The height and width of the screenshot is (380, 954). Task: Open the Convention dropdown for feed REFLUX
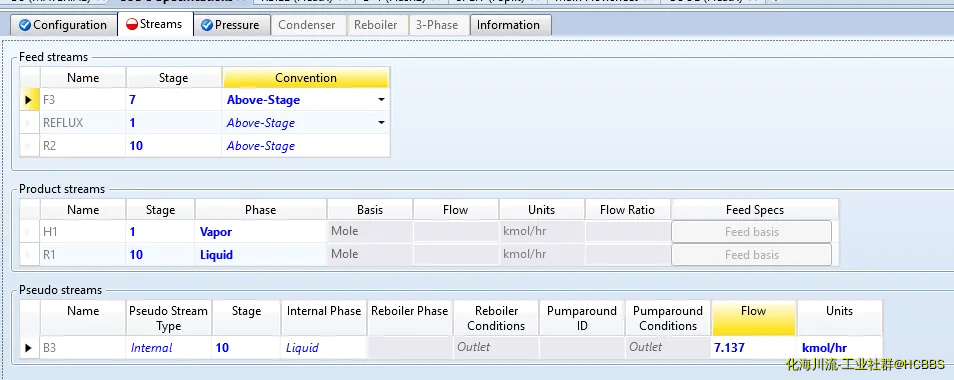pyautogui.click(x=381, y=123)
